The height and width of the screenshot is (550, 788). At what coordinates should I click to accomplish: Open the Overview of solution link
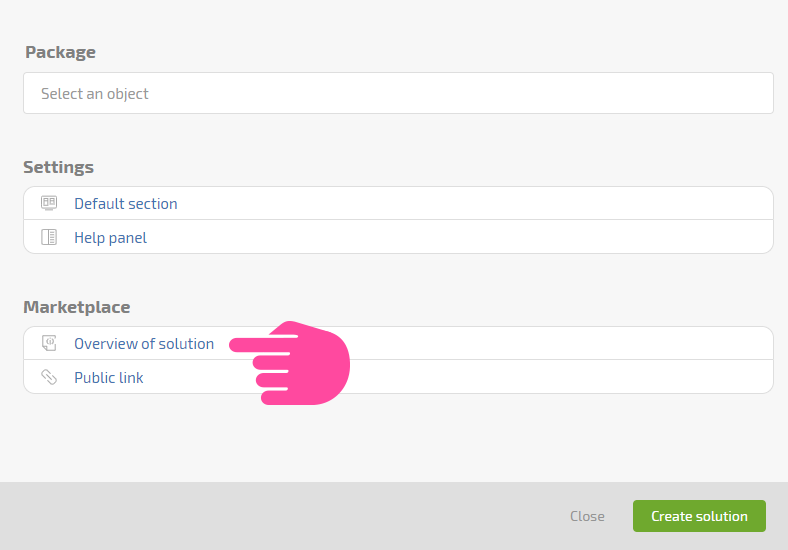[x=144, y=343]
